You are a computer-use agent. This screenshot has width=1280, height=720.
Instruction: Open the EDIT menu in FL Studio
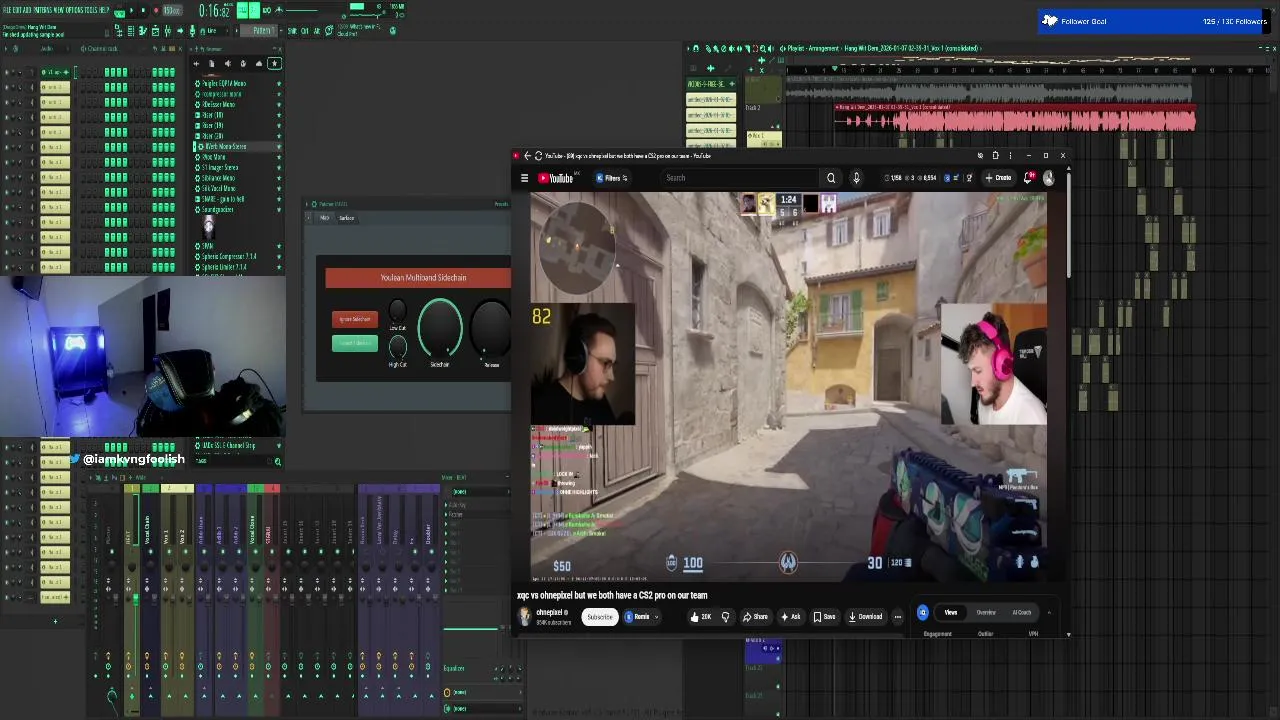pos(17,10)
